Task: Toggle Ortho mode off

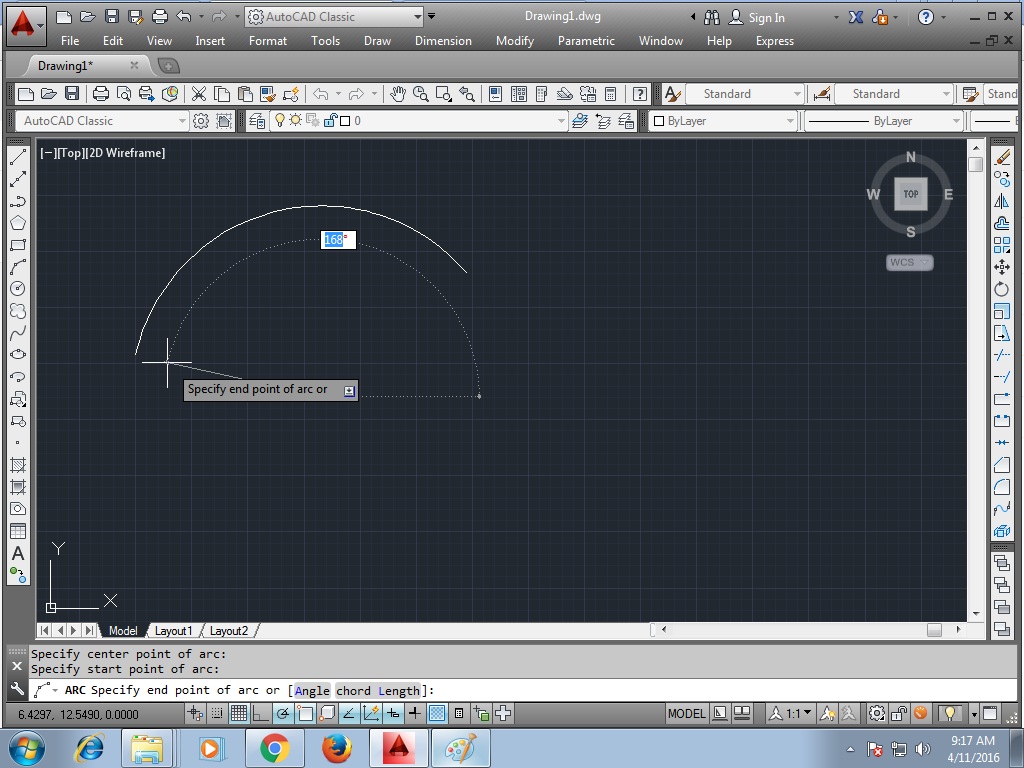Action: click(261, 713)
